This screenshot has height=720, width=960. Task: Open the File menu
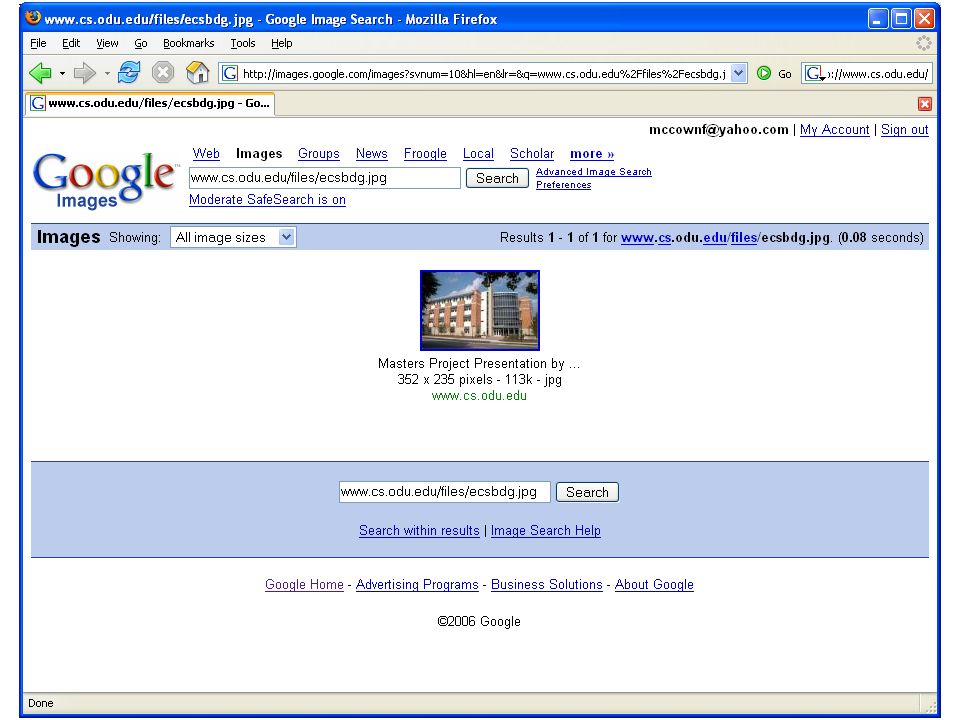point(38,43)
